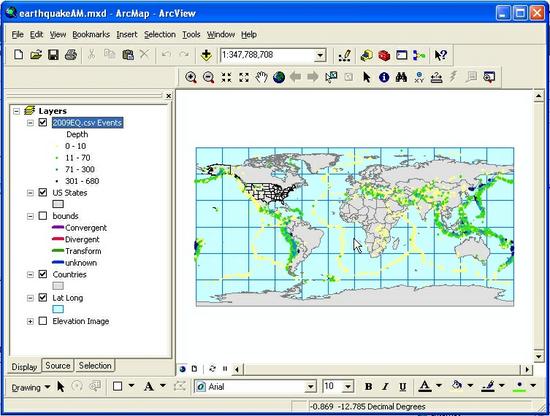Switch to the Selection tab
This screenshot has height=416, width=550.
(95, 365)
